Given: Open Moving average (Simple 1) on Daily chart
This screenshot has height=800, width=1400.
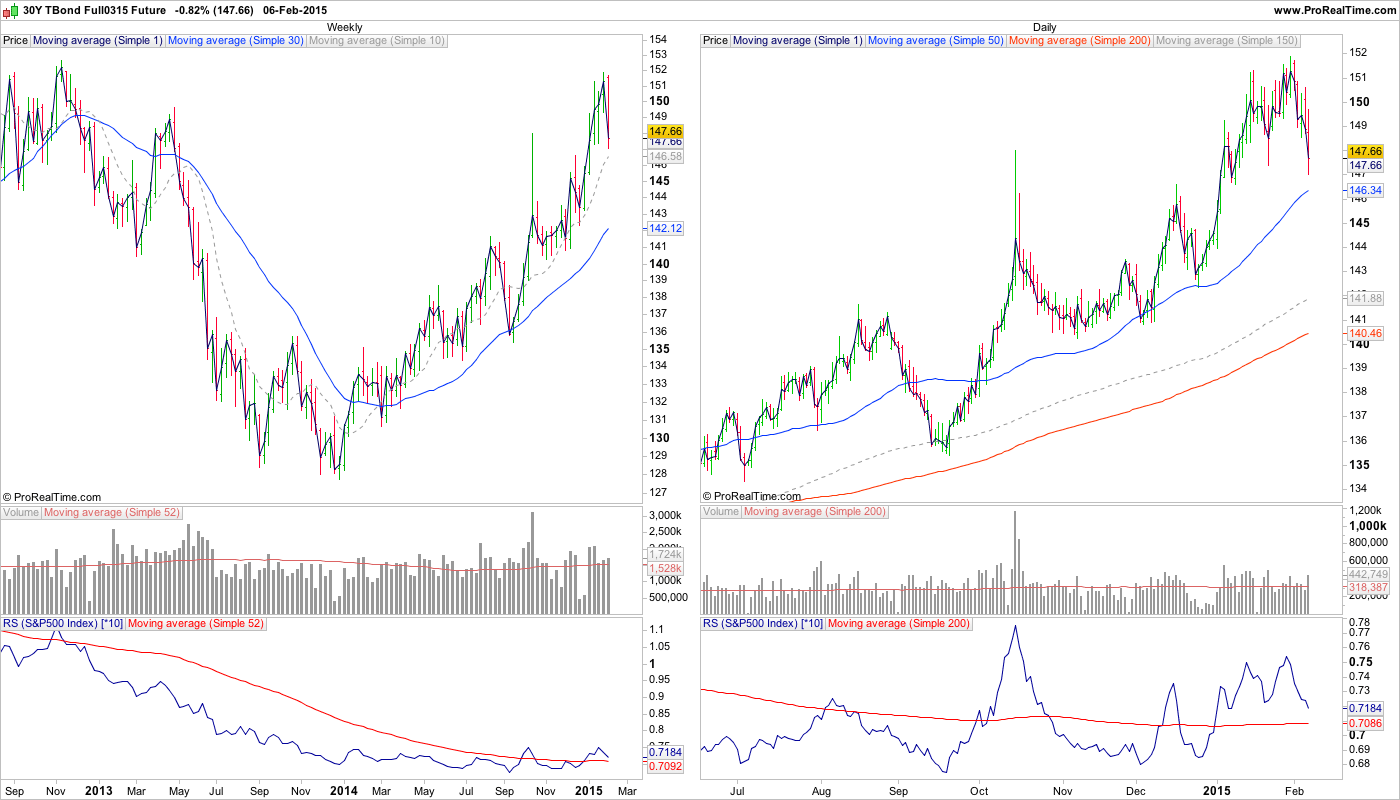Looking at the screenshot, I should pos(797,41).
